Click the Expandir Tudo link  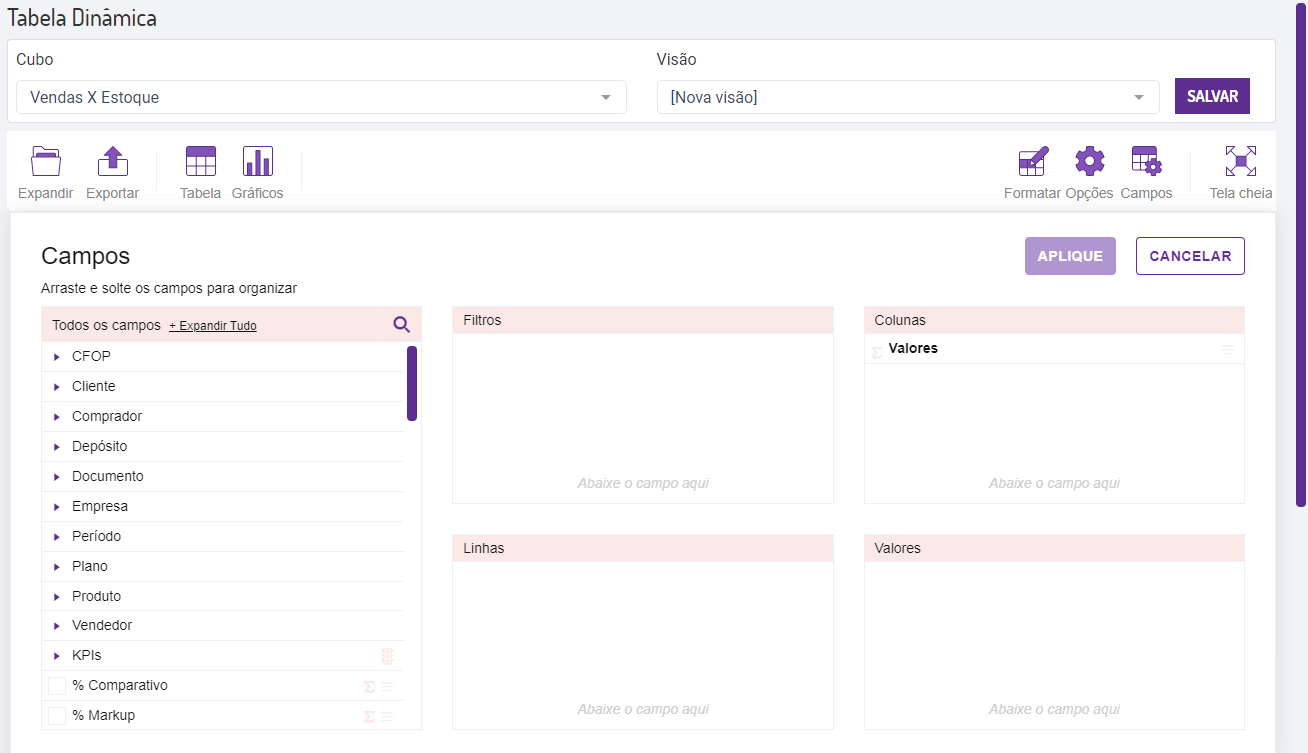[213, 326]
